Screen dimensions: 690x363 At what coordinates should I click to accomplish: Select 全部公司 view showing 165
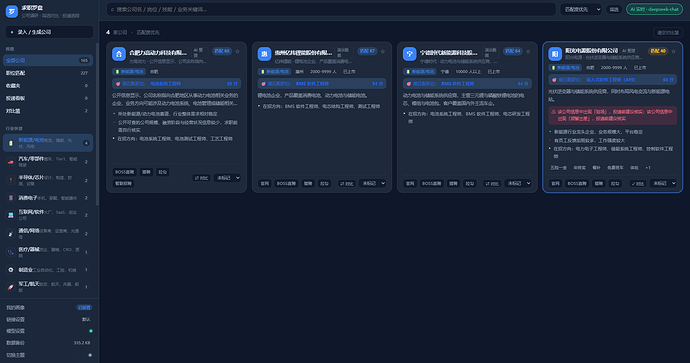click(x=48, y=60)
